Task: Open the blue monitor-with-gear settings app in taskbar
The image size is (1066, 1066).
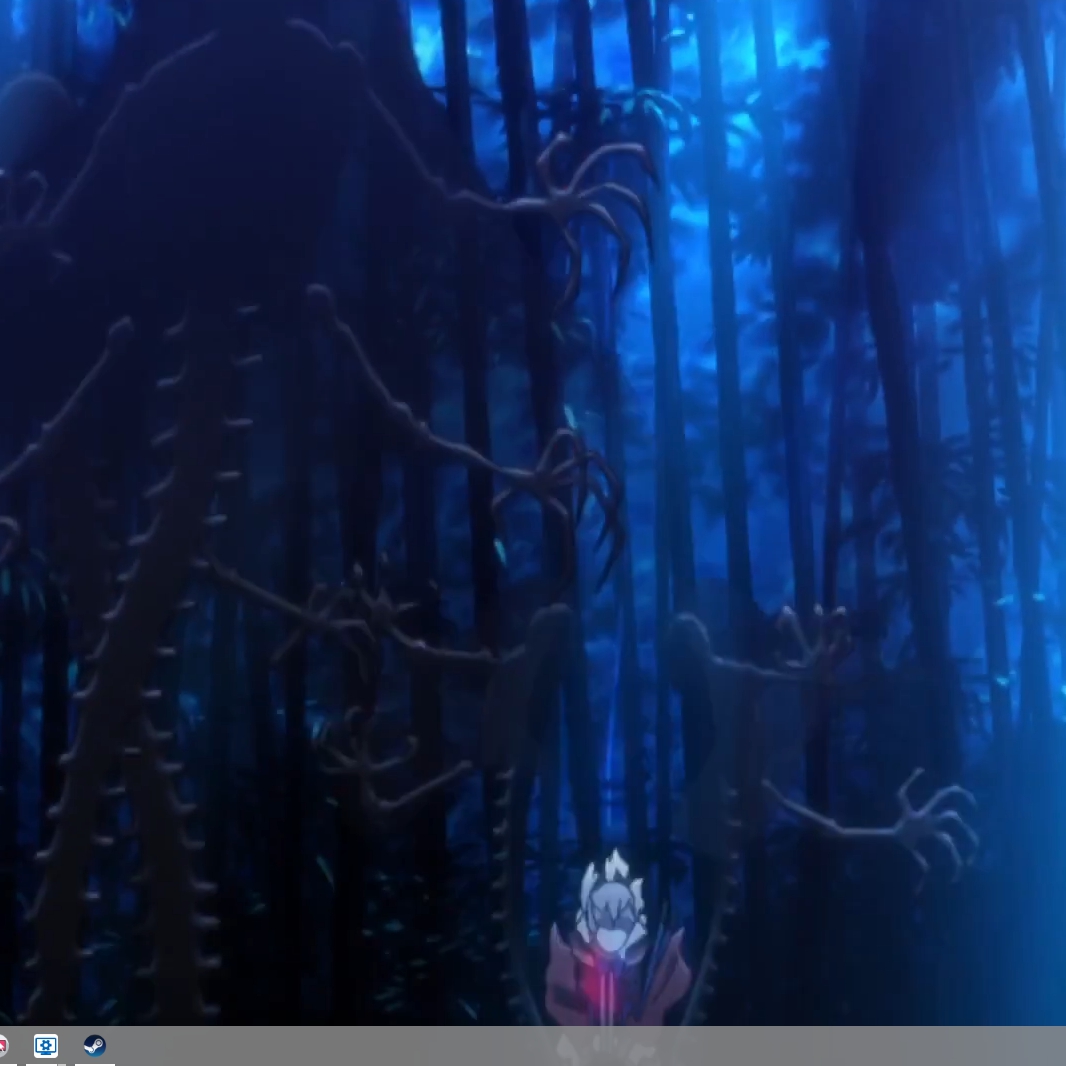Action: point(46,1045)
